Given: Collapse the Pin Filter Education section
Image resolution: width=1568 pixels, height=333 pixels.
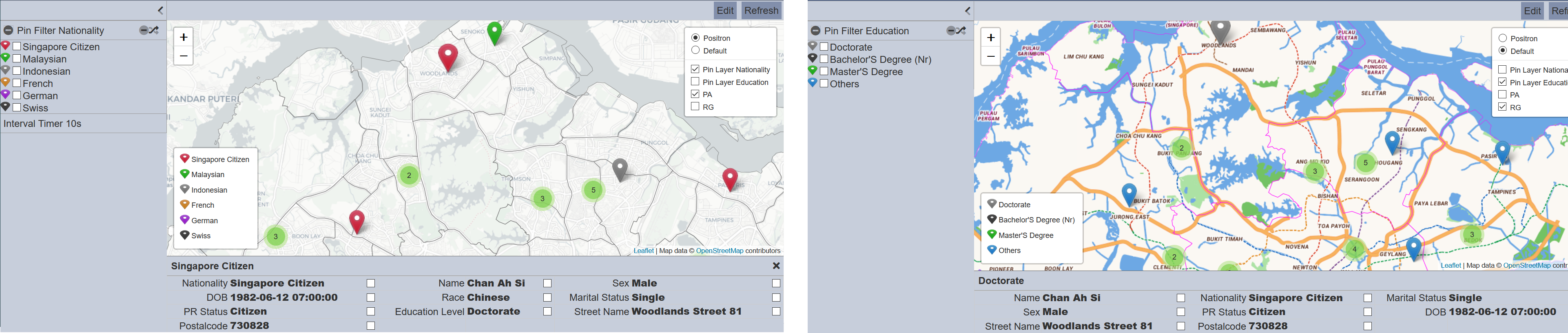Looking at the screenshot, I should (x=816, y=31).
